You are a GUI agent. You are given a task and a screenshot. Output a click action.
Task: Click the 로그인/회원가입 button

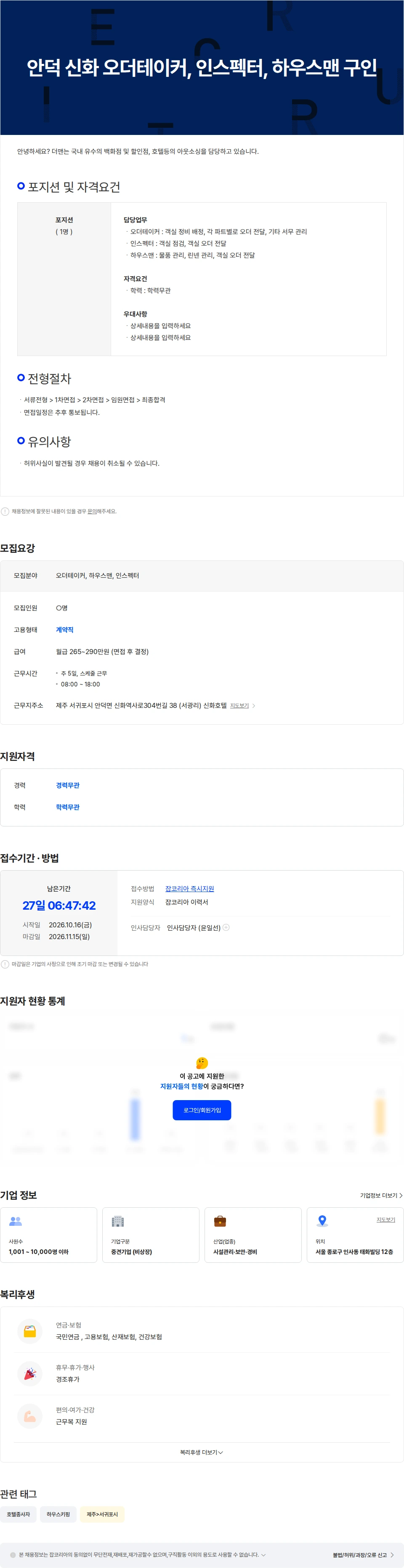point(202,1110)
